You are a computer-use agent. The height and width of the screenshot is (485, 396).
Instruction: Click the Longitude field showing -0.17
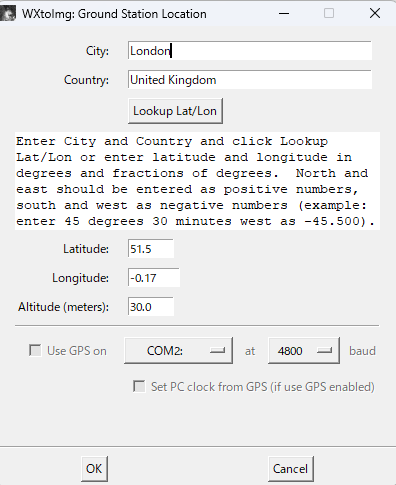coord(154,278)
